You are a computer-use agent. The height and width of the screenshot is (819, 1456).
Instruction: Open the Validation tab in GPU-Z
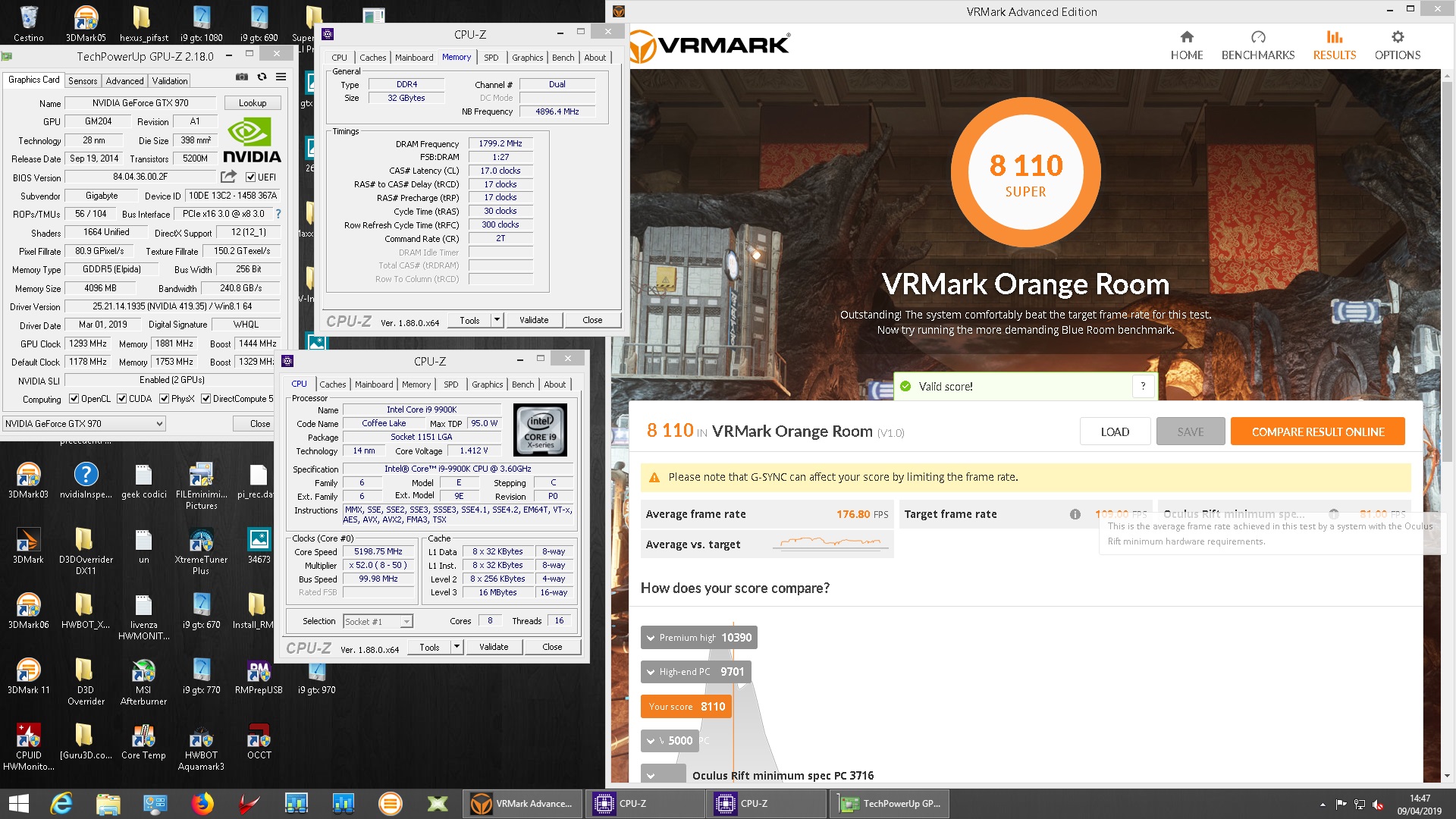(x=170, y=81)
